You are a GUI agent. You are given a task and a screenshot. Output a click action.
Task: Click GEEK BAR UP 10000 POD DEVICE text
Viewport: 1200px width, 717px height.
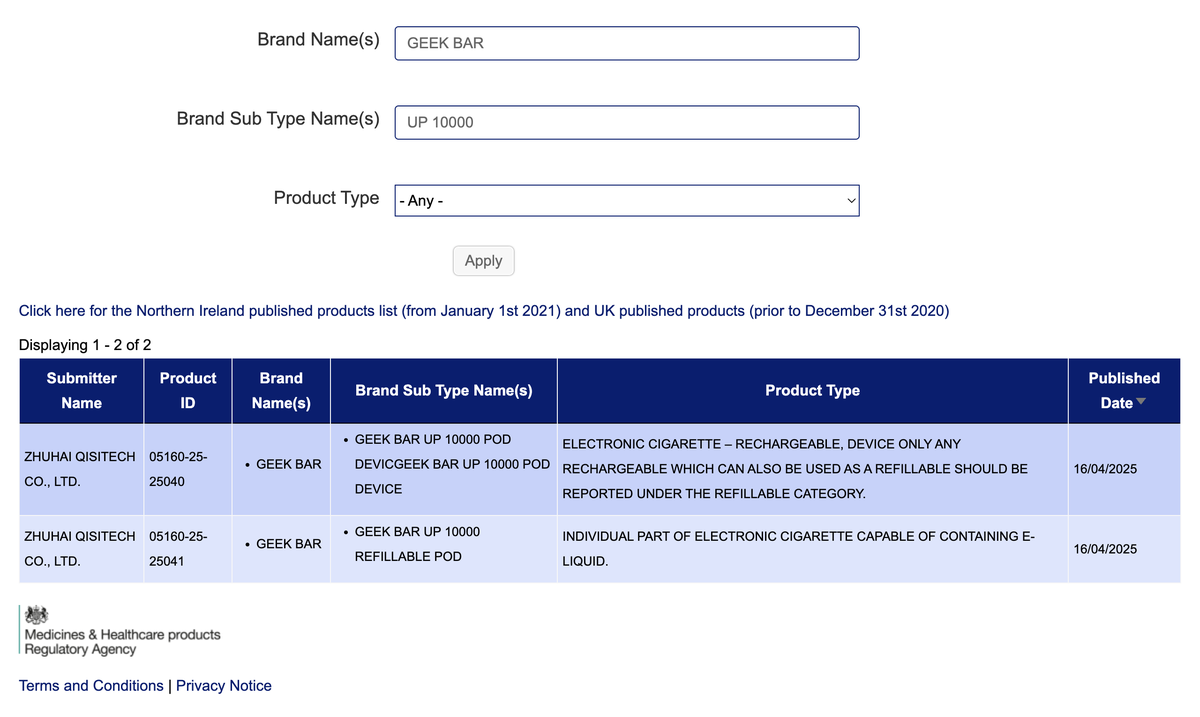click(453, 464)
